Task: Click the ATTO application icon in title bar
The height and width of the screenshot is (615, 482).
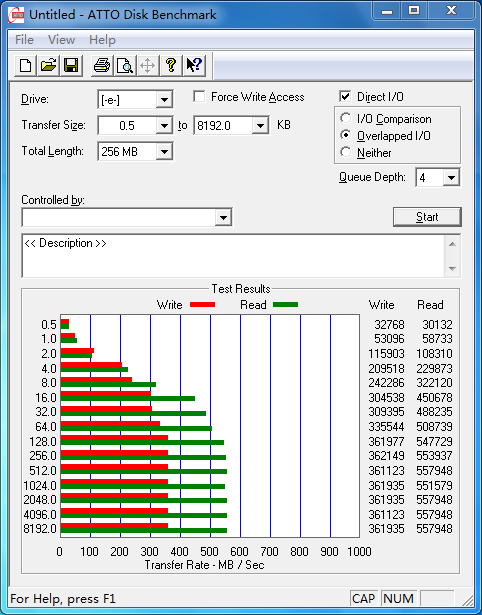Action: click(x=16, y=15)
